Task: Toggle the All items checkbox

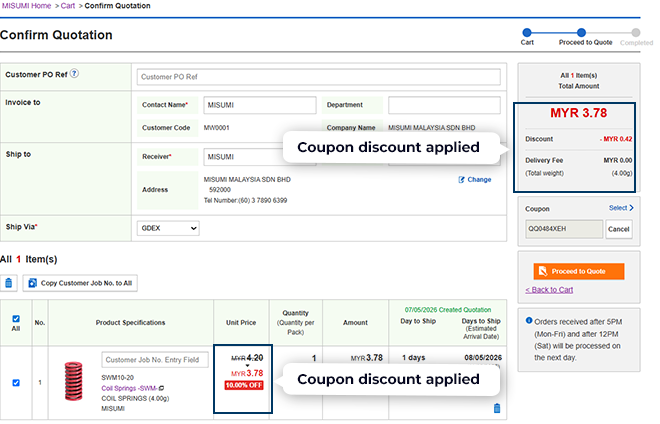Action: point(16,319)
